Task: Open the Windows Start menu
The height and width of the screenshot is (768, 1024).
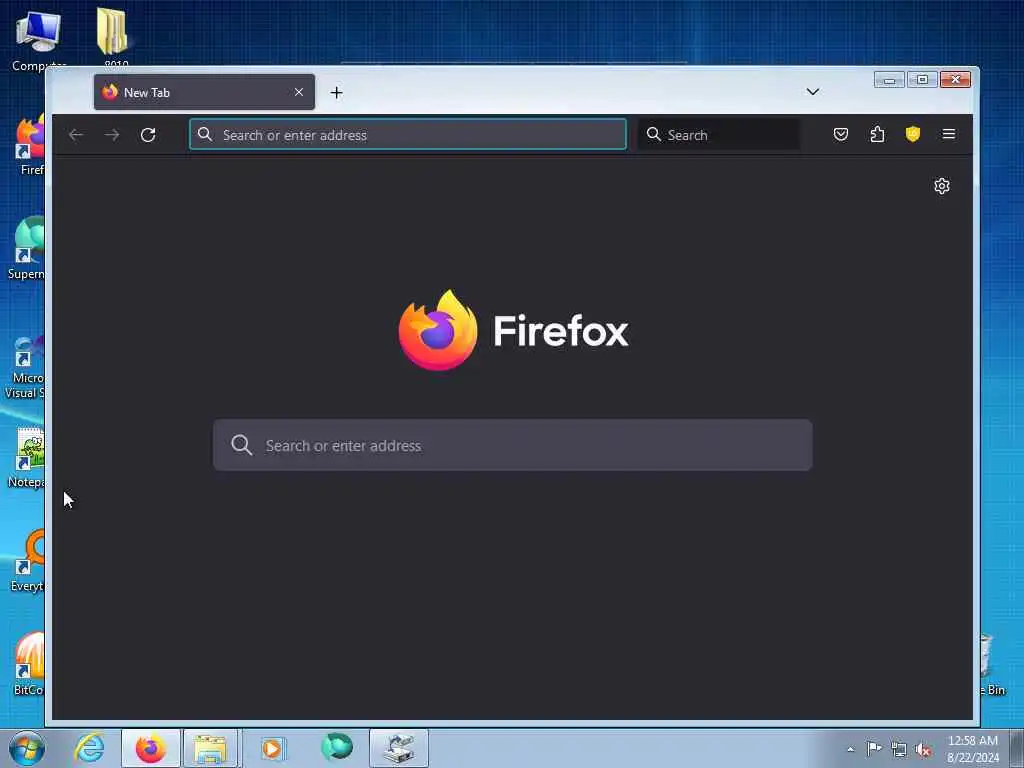Action: click(x=27, y=748)
